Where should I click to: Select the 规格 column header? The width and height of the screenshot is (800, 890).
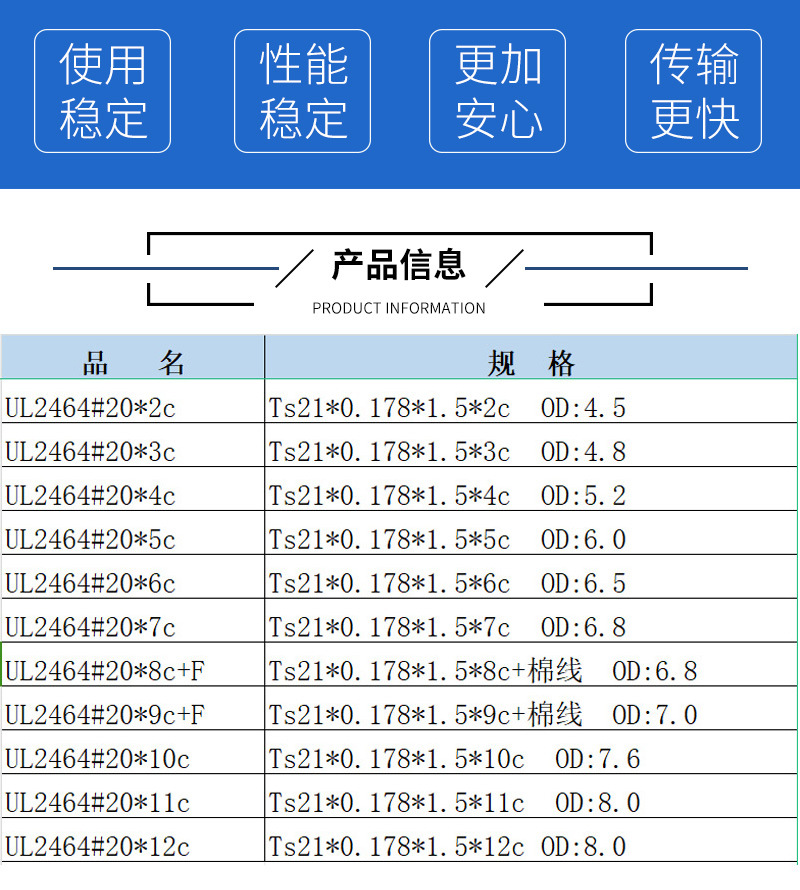[531, 357]
